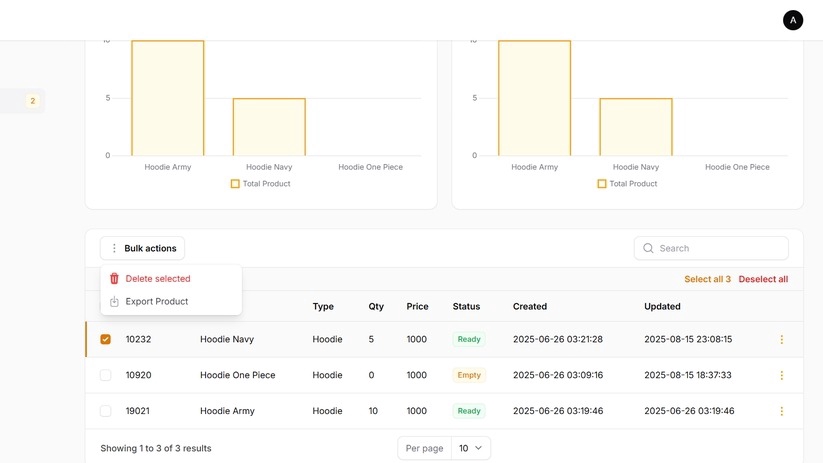
Task: Sort table by Status column
Action: point(466,307)
